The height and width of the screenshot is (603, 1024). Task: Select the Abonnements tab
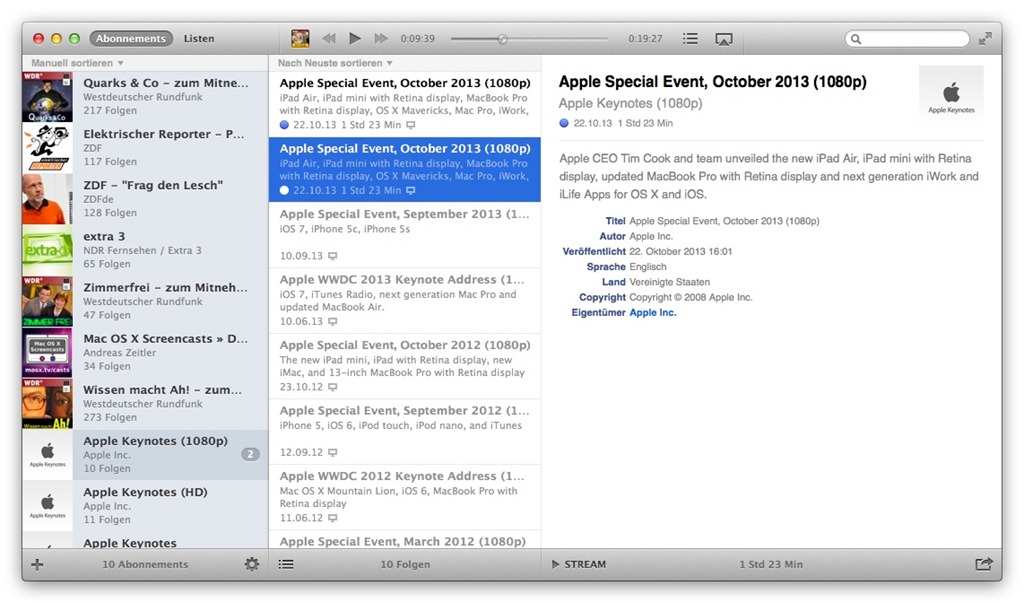(131, 39)
